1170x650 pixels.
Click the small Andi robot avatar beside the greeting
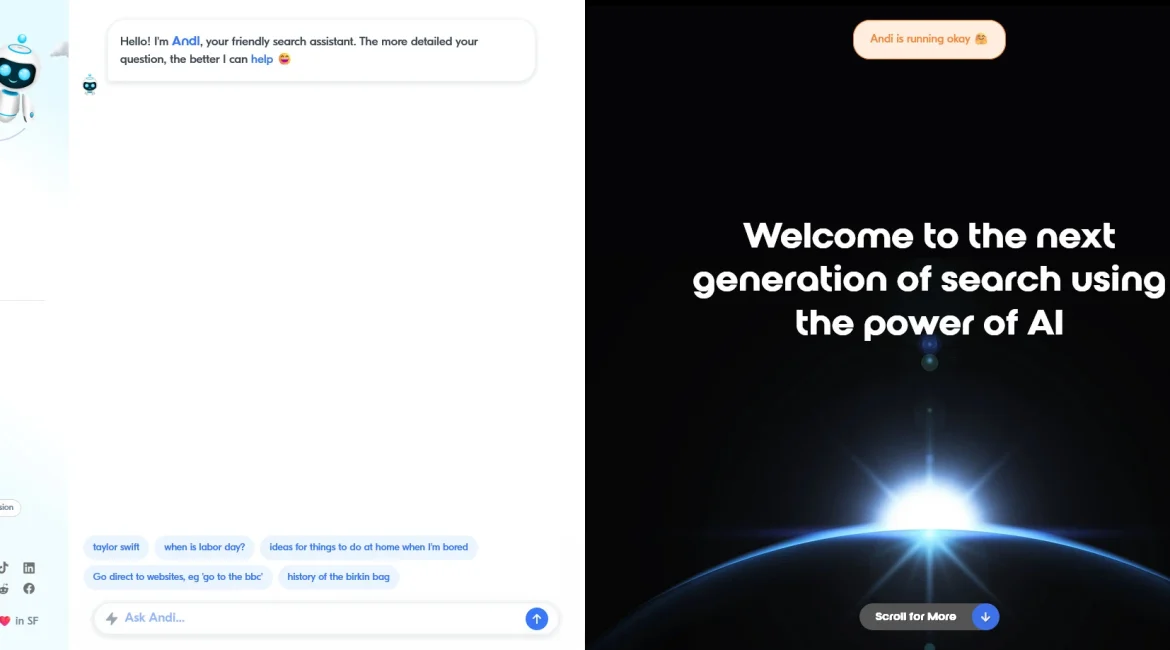(90, 84)
